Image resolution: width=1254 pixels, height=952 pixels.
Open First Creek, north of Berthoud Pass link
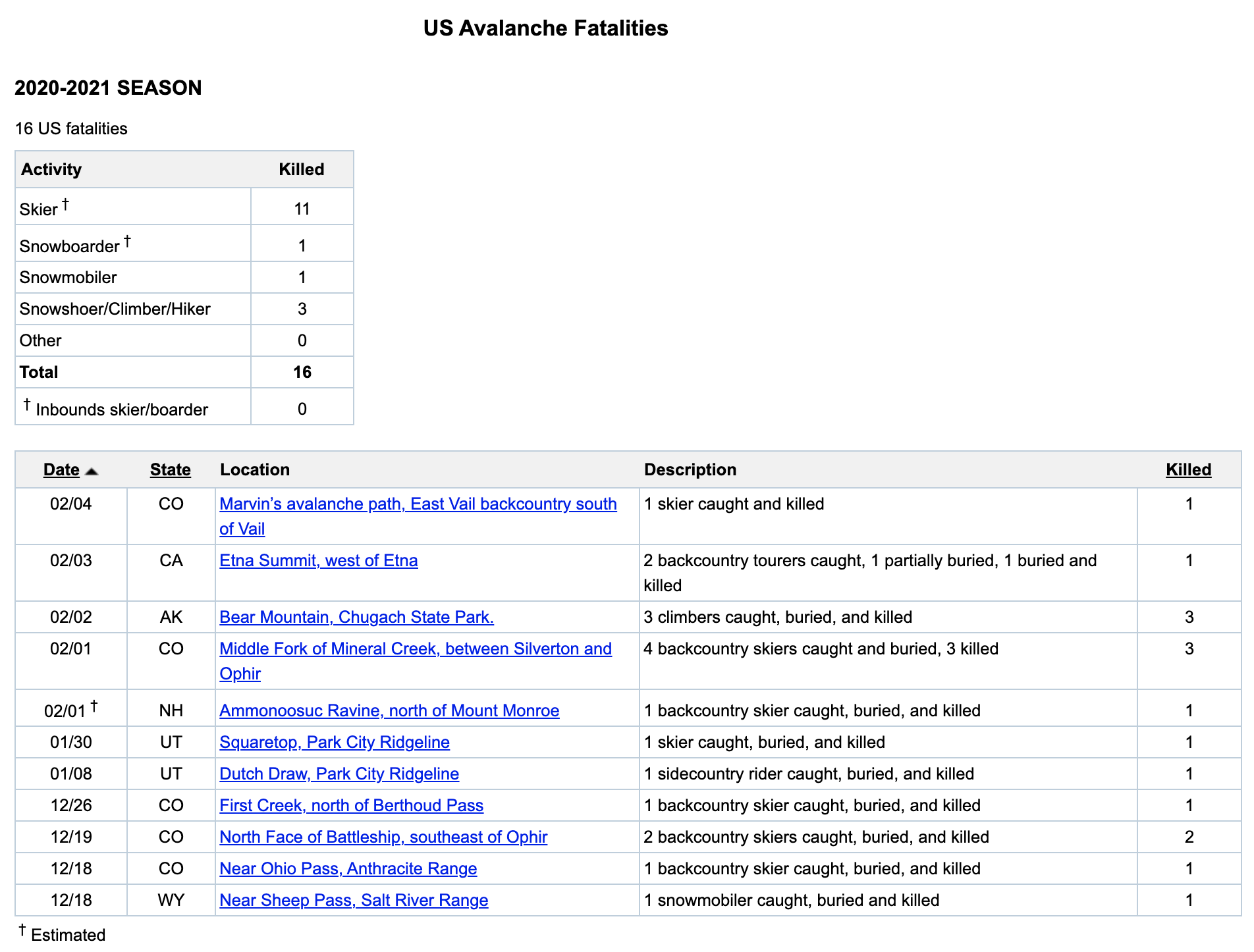pos(351,805)
